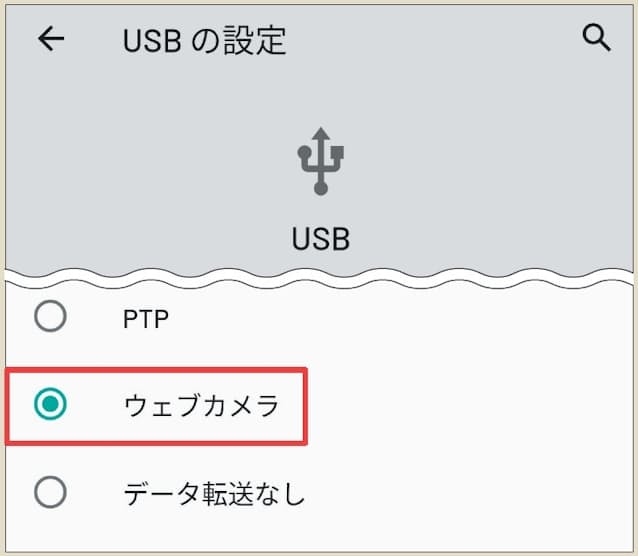The image size is (638, 556).
Task: Click the データ転送なし option label
Action: coord(214,493)
